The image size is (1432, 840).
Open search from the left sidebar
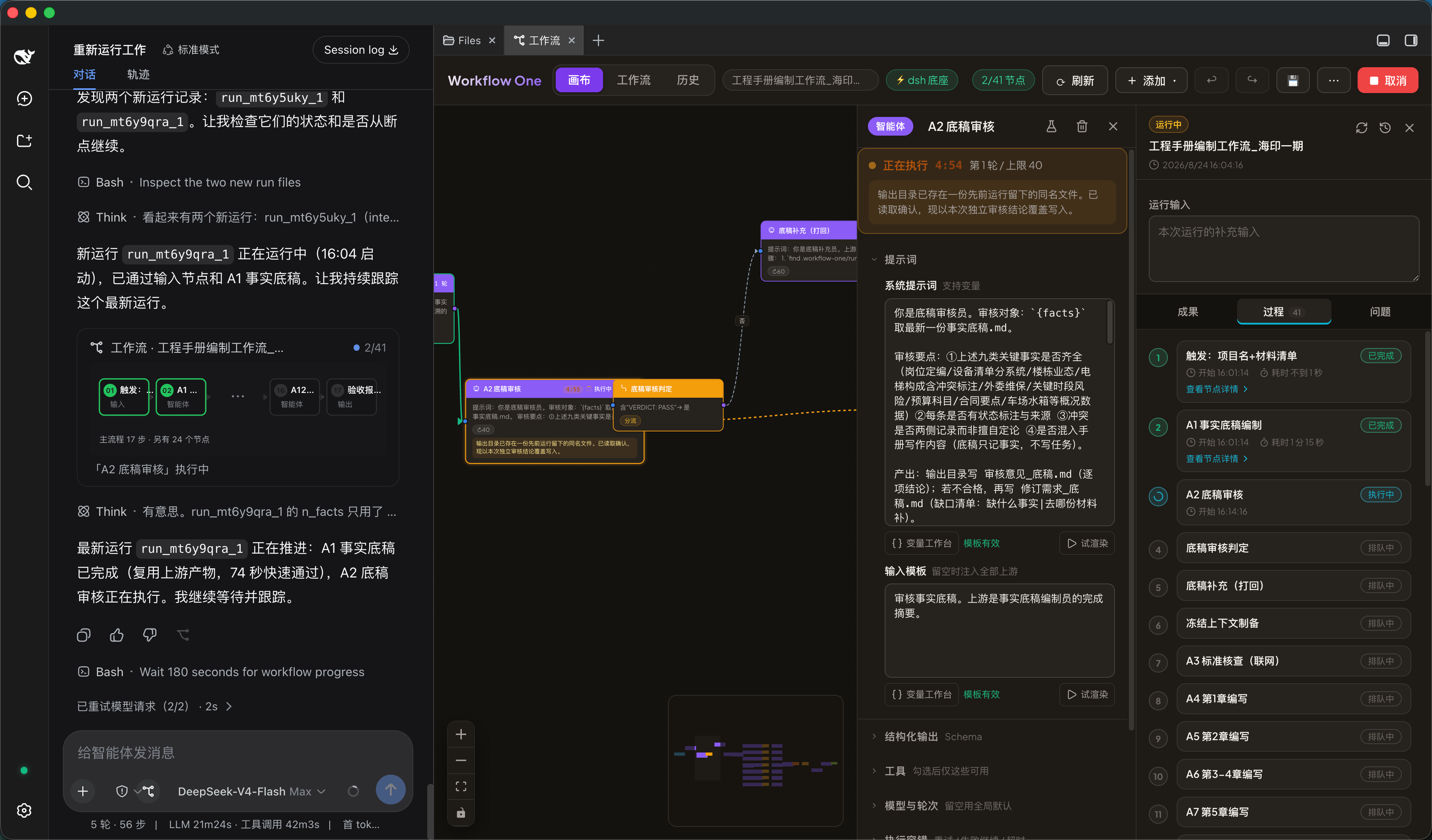[x=24, y=182]
